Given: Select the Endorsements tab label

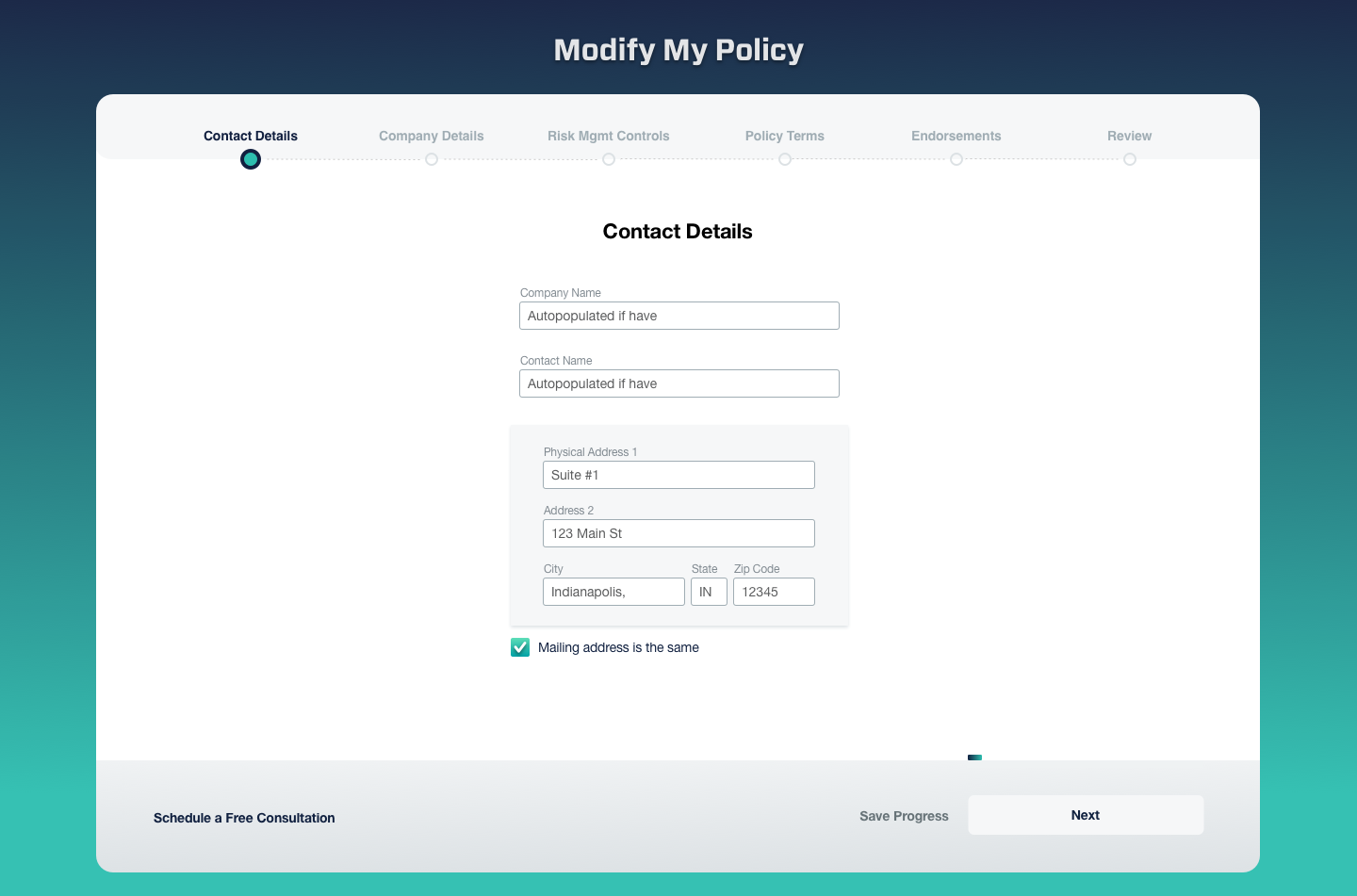Looking at the screenshot, I should [x=956, y=136].
